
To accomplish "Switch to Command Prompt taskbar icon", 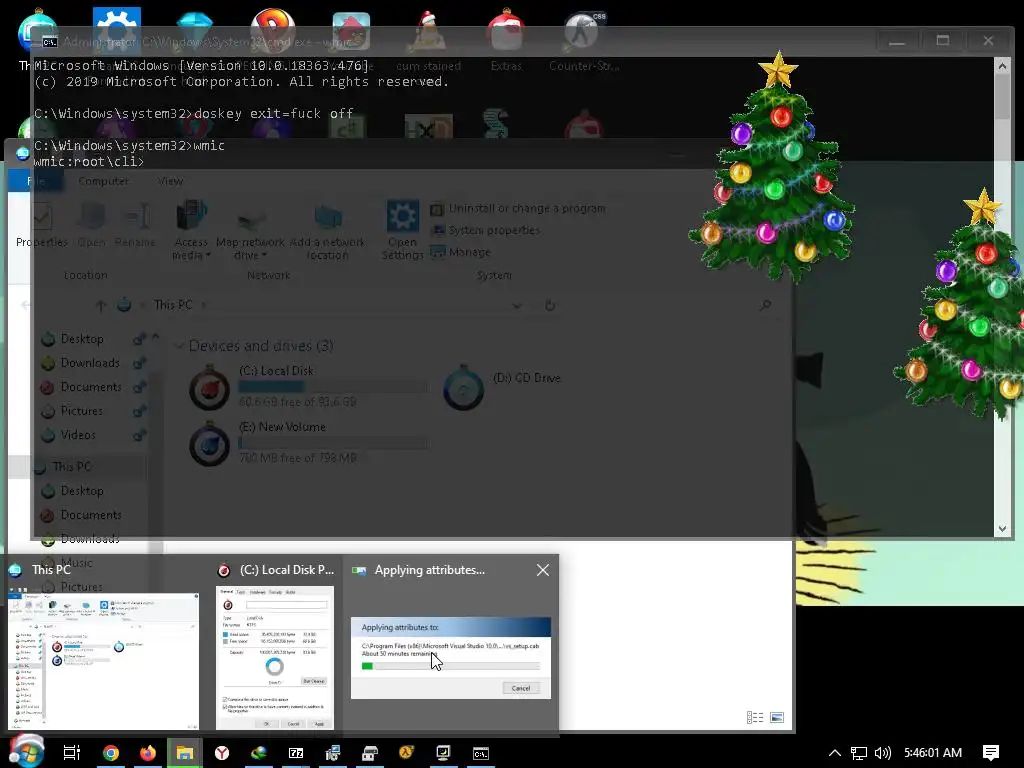I will point(481,754).
